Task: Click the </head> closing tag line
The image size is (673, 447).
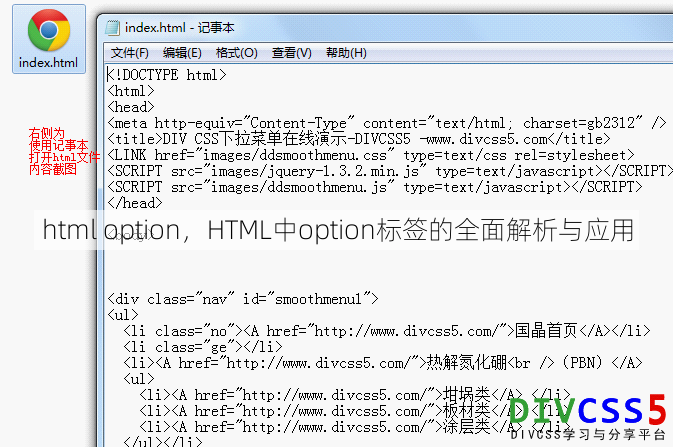Action: (135, 203)
